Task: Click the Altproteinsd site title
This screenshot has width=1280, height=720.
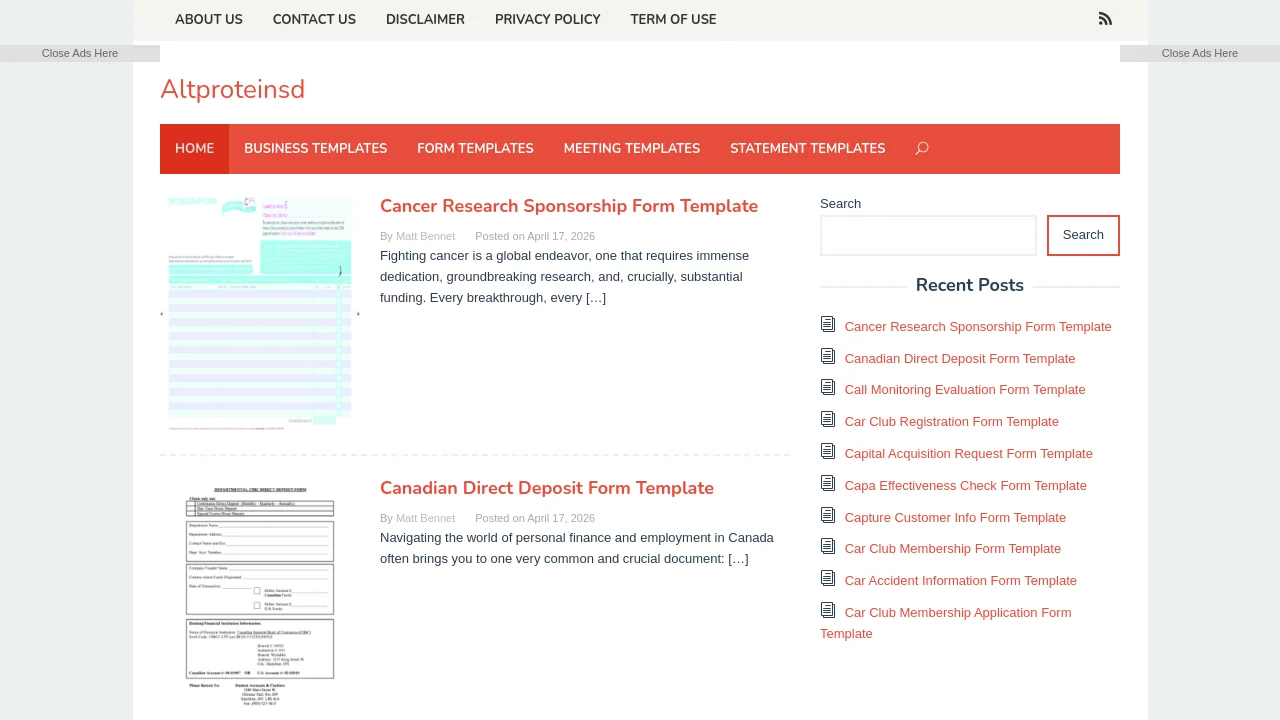Action: pyautogui.click(x=232, y=89)
